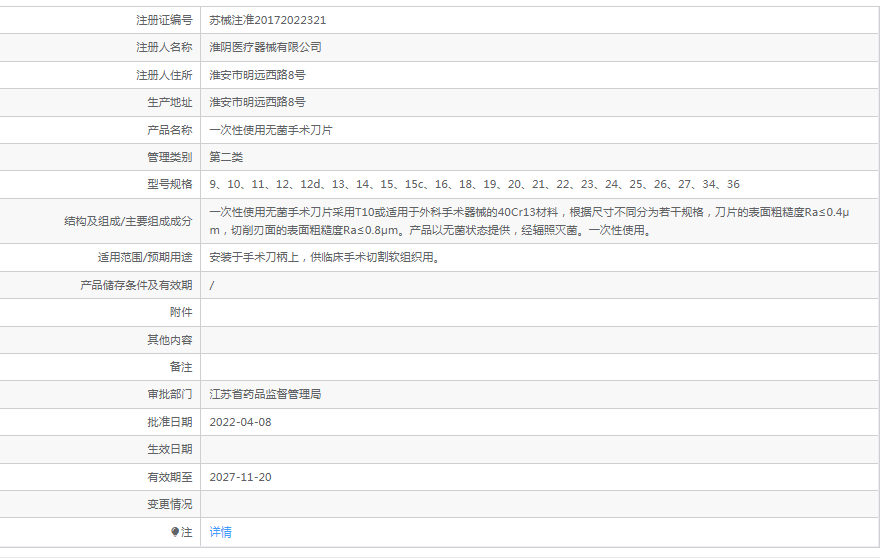Select registration number 苏械注准20172022321

pos(268,20)
